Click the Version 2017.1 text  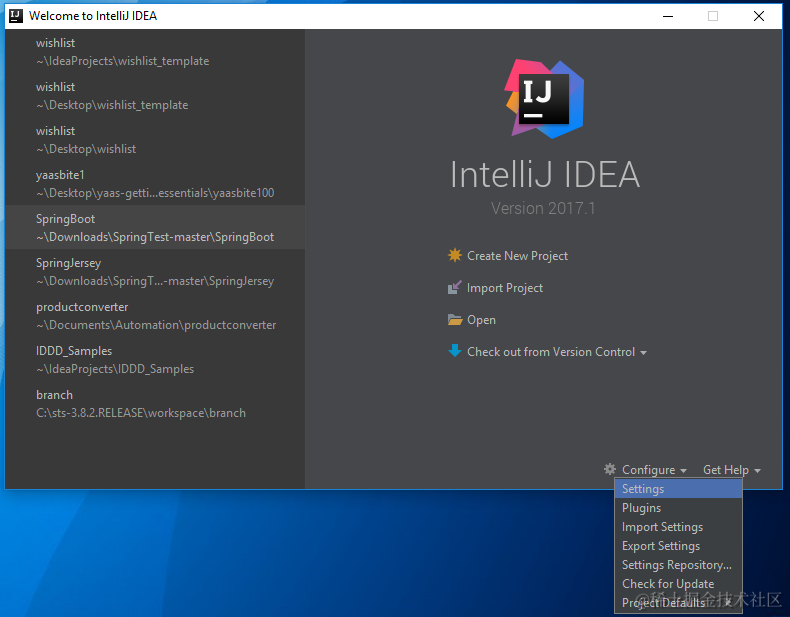click(543, 208)
